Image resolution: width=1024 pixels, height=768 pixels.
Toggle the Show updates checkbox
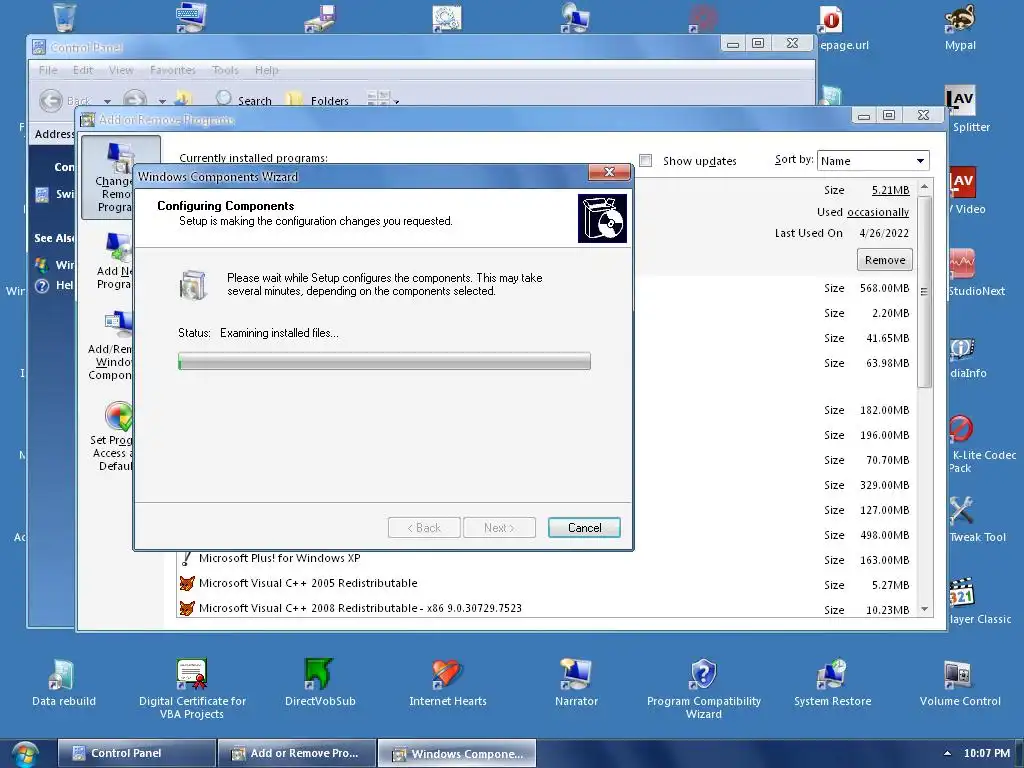point(645,161)
